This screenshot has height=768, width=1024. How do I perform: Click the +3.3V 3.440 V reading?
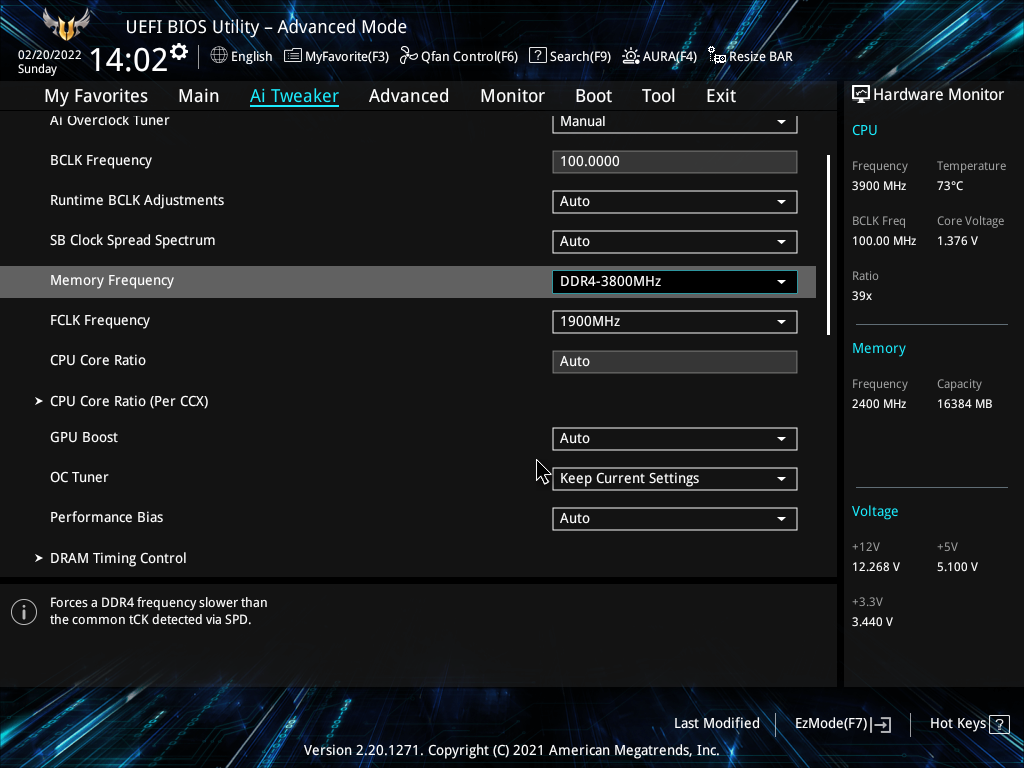point(872,622)
